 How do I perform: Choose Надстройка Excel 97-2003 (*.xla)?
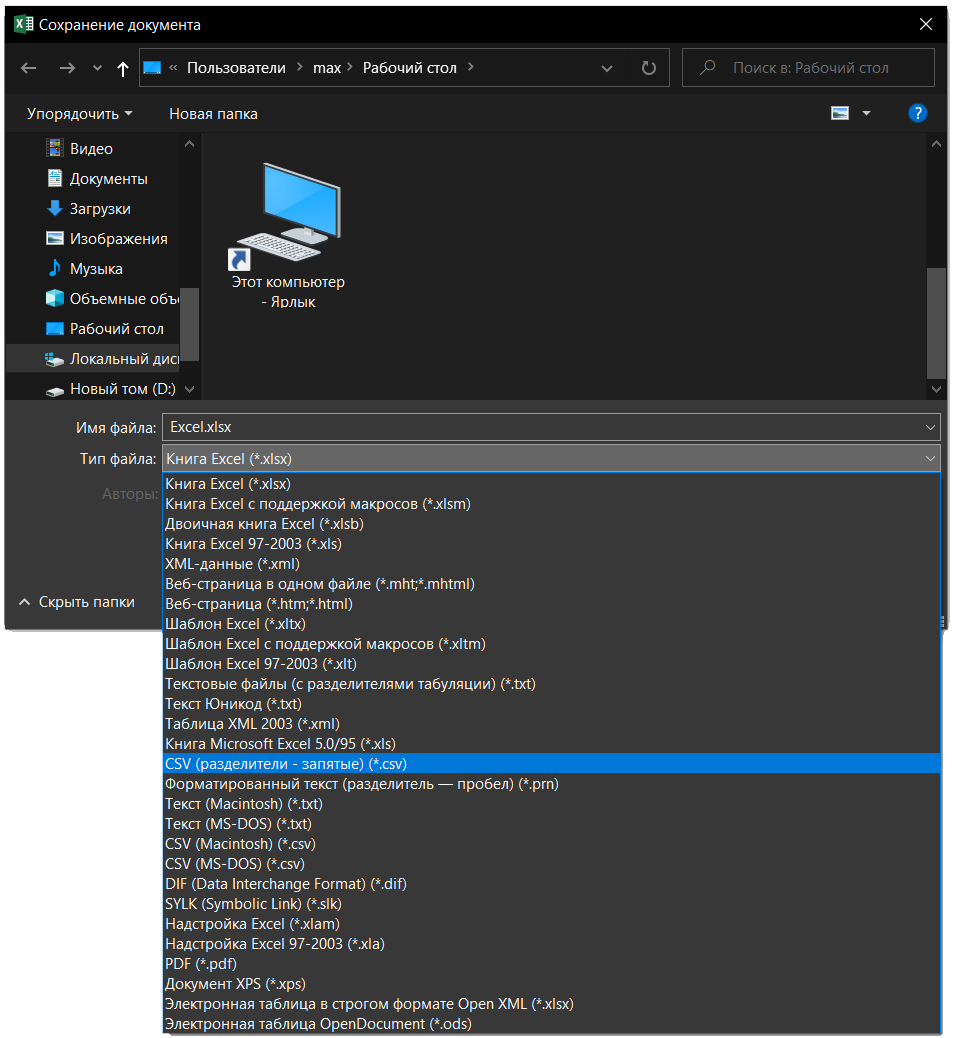[x=551, y=943]
